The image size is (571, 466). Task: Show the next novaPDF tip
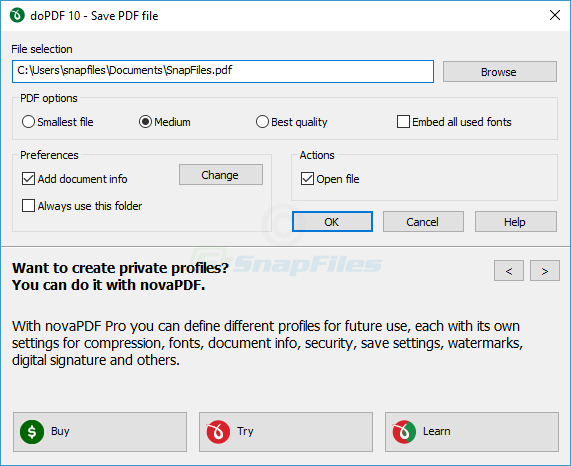pos(545,270)
